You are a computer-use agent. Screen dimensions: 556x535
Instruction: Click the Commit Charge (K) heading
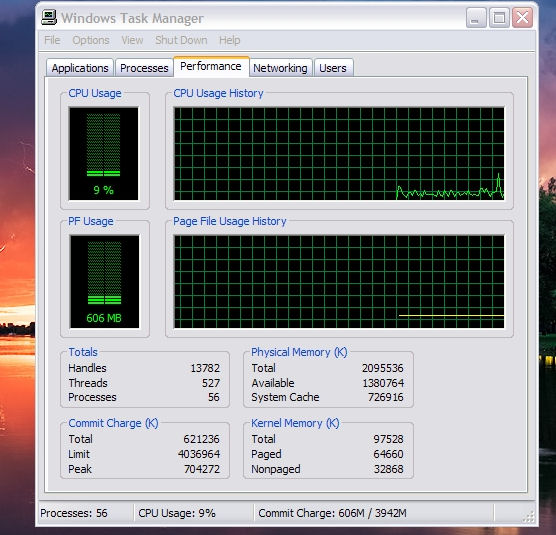click(x=113, y=423)
